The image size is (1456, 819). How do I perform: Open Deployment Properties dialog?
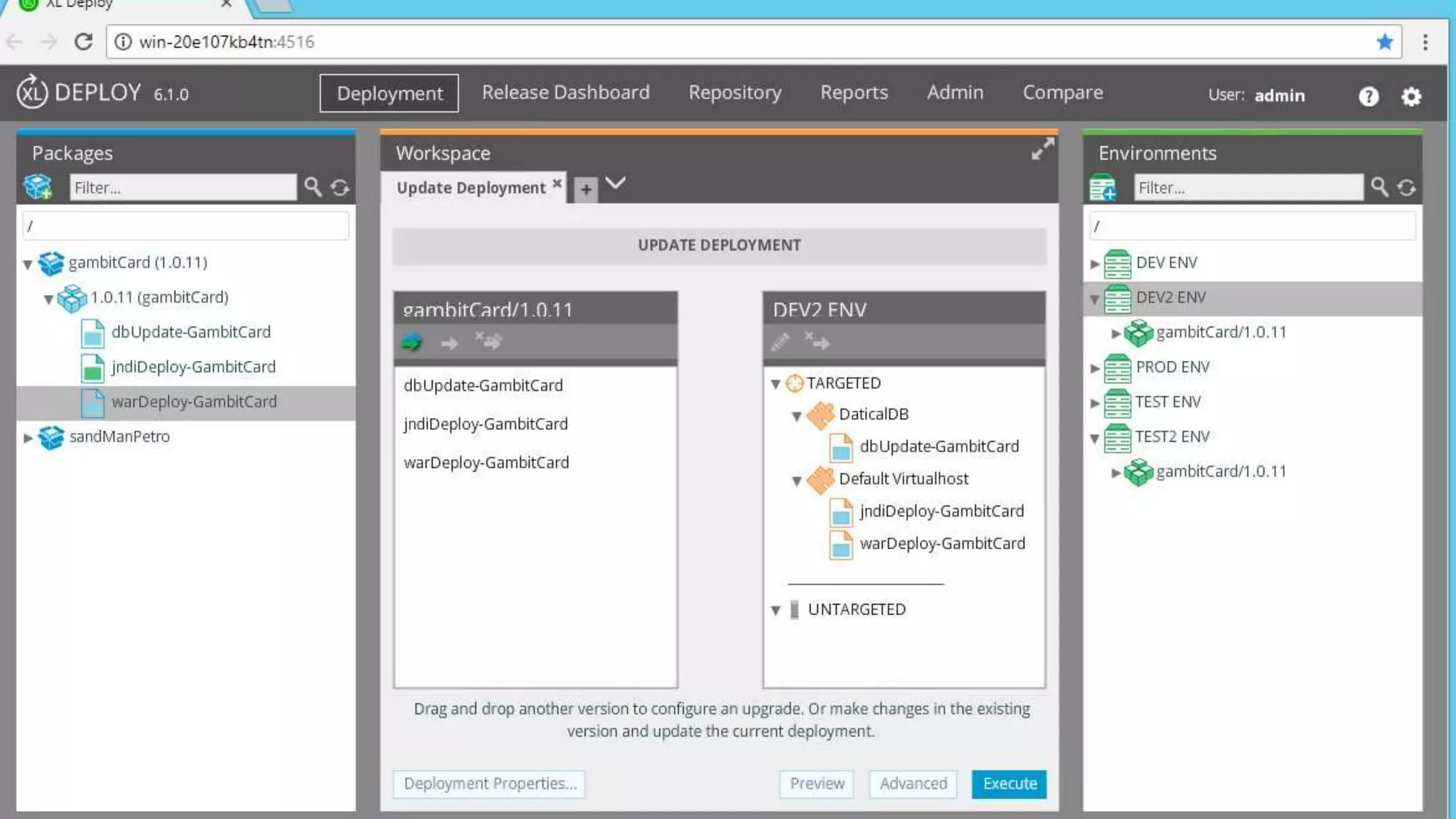[x=489, y=783]
